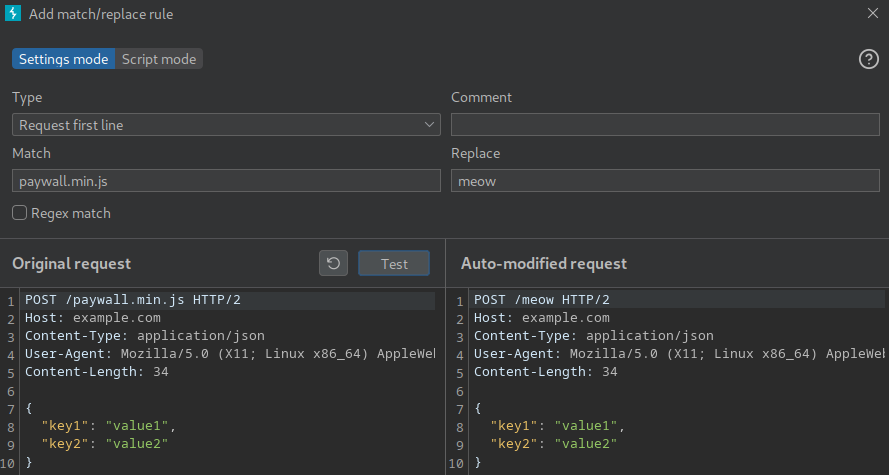889x475 pixels.
Task: Close the Add match/replace rule dialog
Action: pyautogui.click(x=873, y=13)
